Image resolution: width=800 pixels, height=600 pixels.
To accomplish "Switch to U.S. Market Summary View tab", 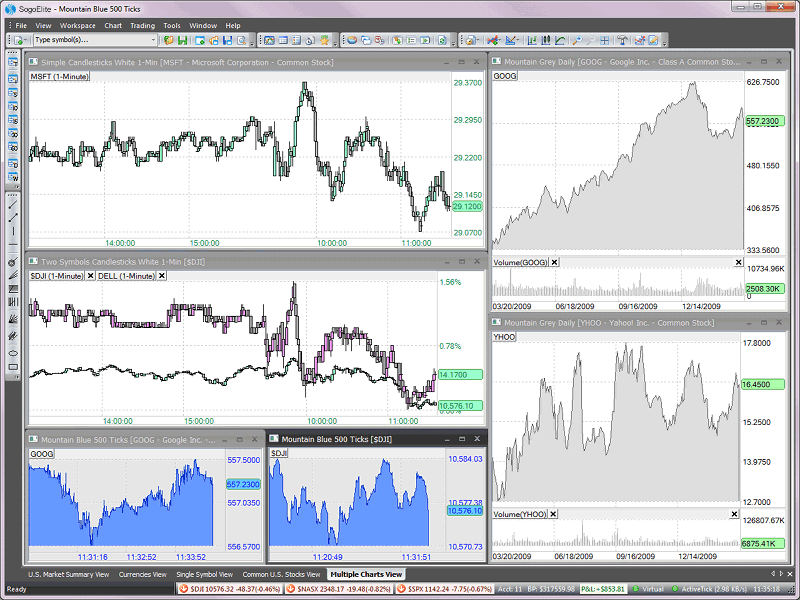I will tap(68, 574).
